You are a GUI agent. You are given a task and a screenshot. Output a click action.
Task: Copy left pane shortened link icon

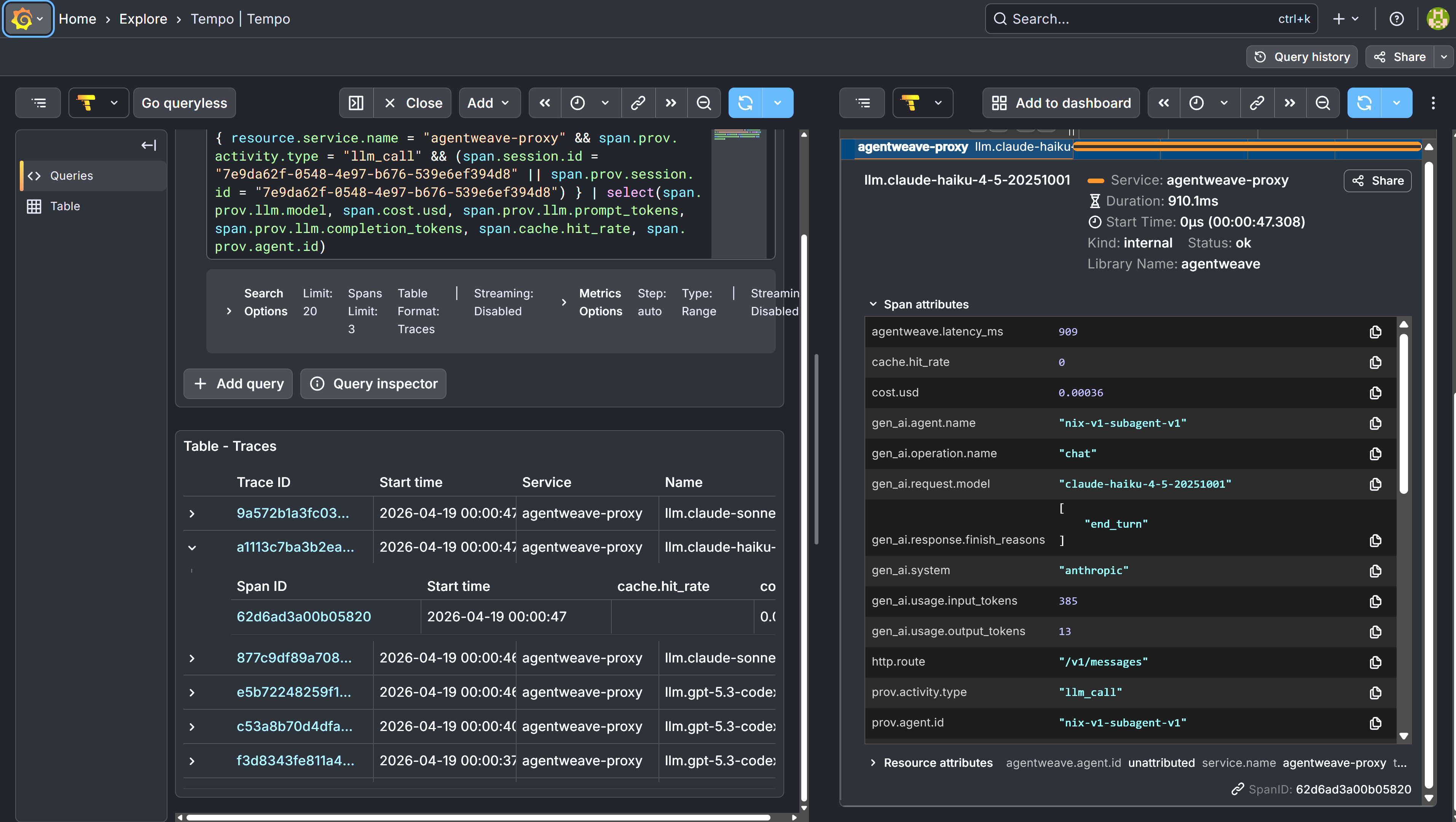(x=638, y=103)
